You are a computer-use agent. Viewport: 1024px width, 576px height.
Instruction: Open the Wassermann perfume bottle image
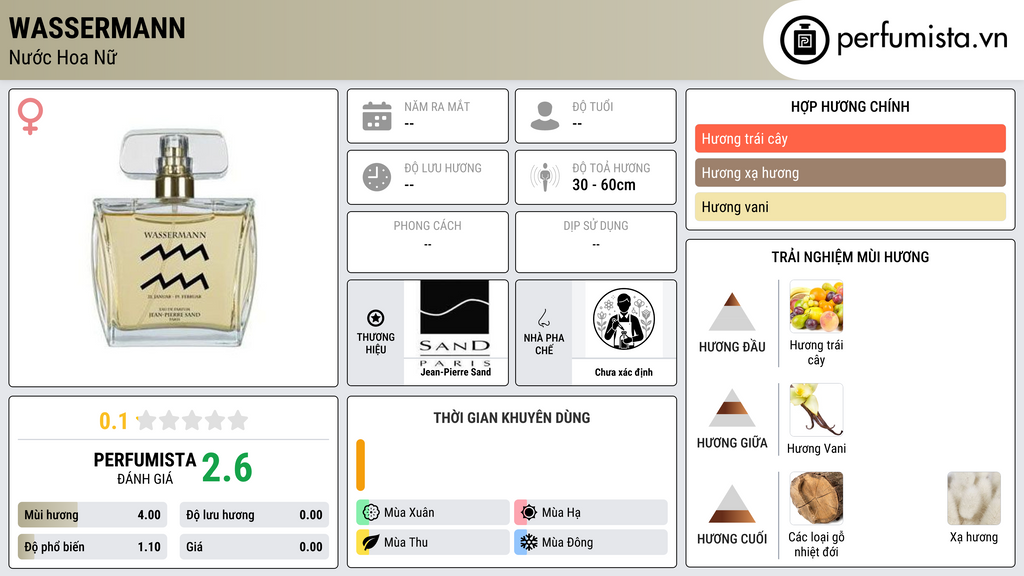(174, 238)
